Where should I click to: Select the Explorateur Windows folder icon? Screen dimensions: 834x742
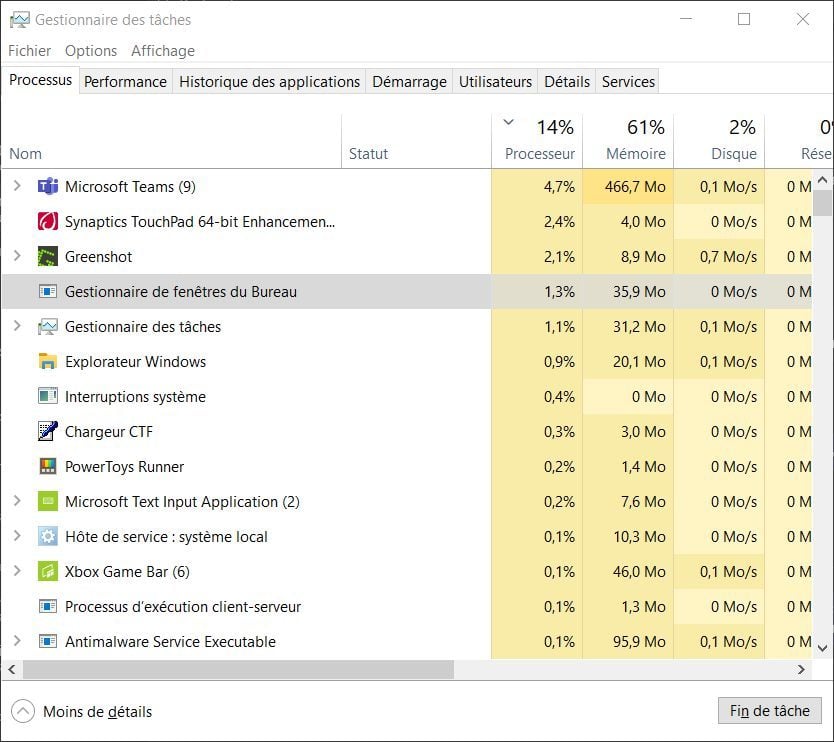point(47,362)
